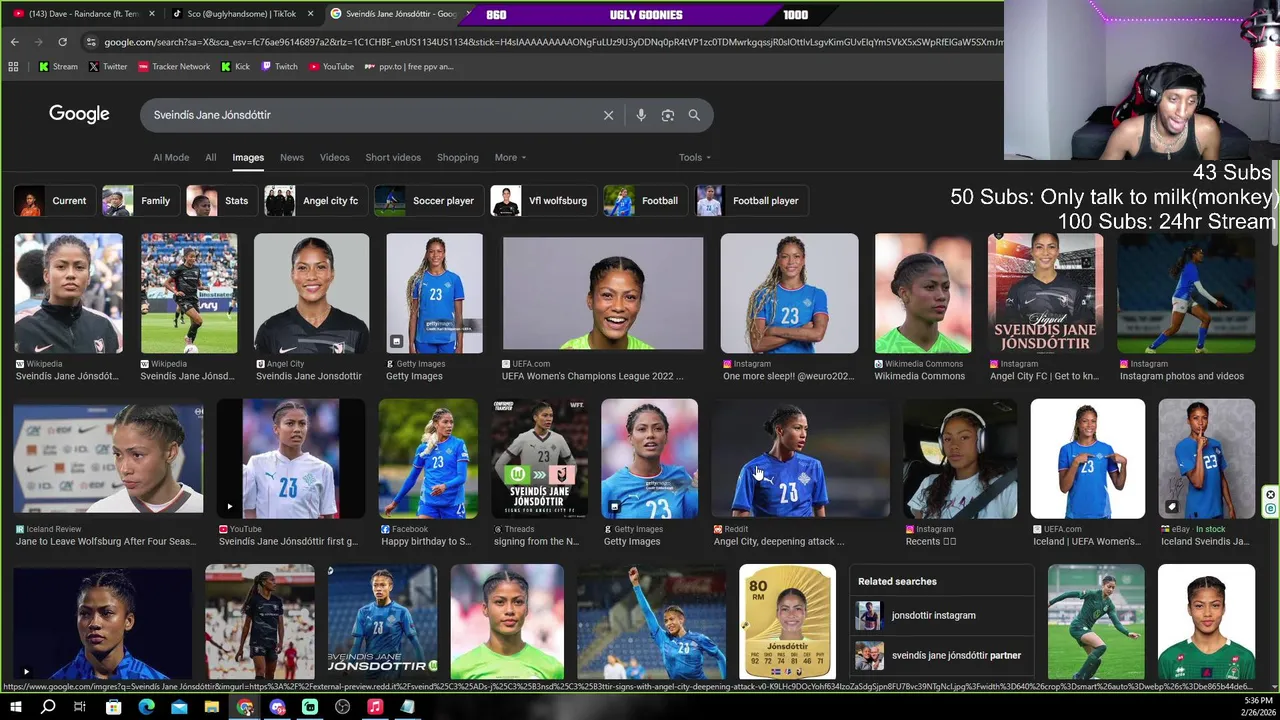
Task: Open the Reddit 'Angel City, deepening attack' link
Action: [x=779, y=541]
